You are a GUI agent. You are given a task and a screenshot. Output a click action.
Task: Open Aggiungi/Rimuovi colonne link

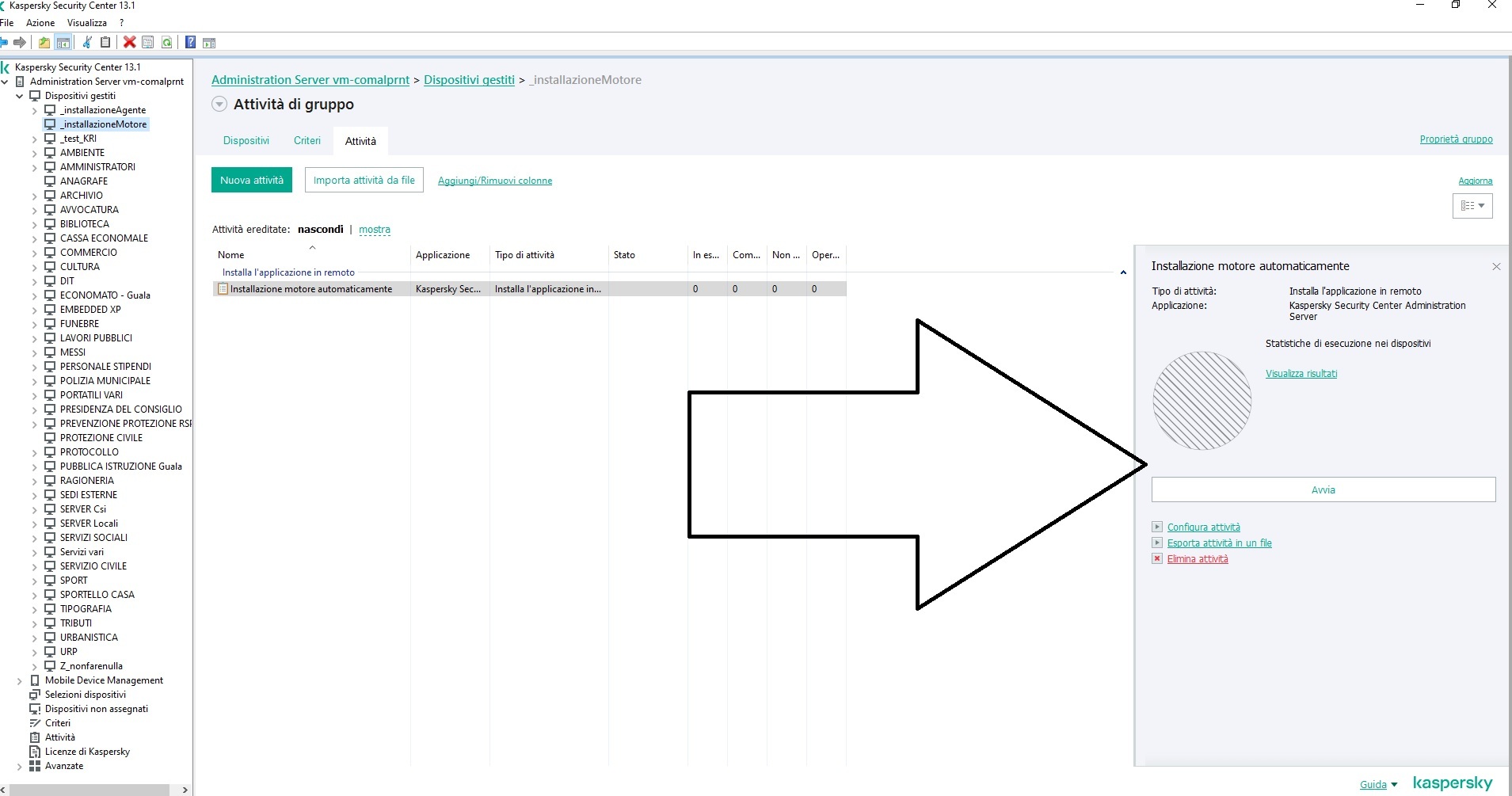click(495, 181)
